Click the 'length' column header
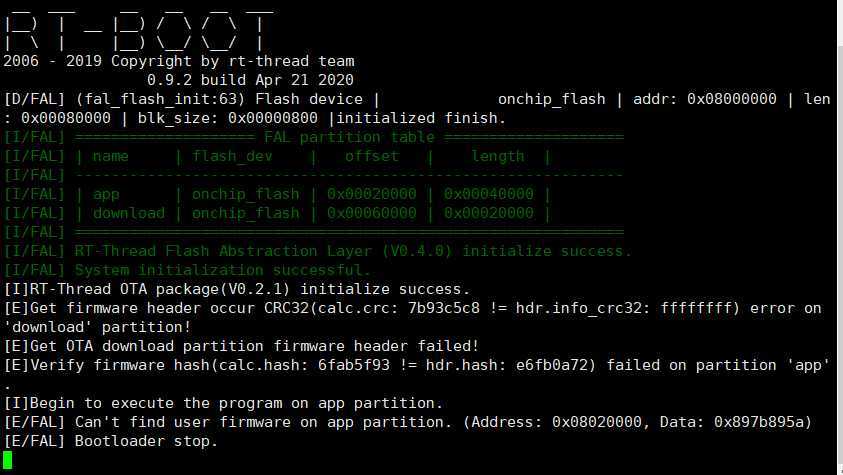This screenshot has width=843, height=475. click(x=497, y=156)
